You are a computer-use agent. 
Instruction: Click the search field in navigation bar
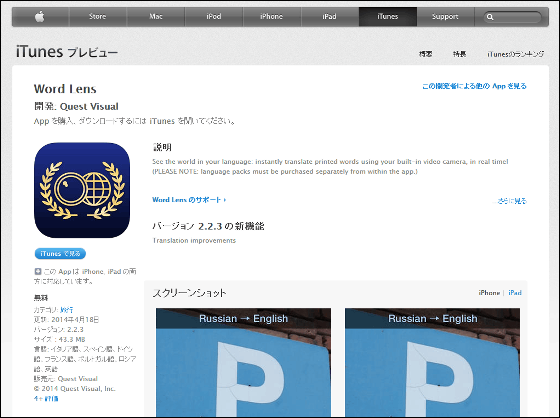coord(512,17)
